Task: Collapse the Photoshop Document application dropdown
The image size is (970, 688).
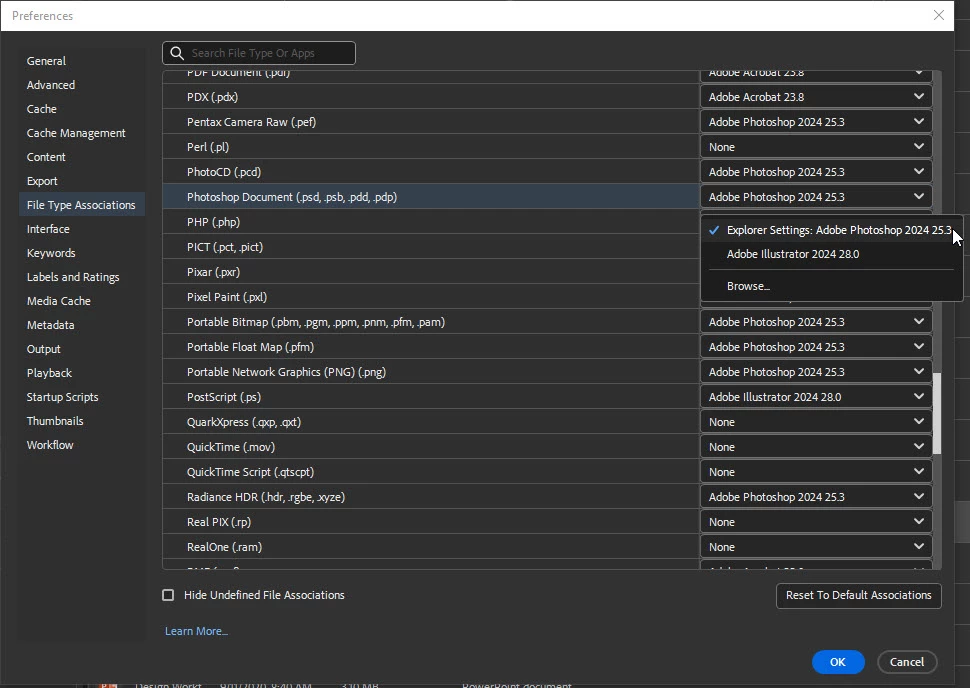Action: click(x=816, y=197)
